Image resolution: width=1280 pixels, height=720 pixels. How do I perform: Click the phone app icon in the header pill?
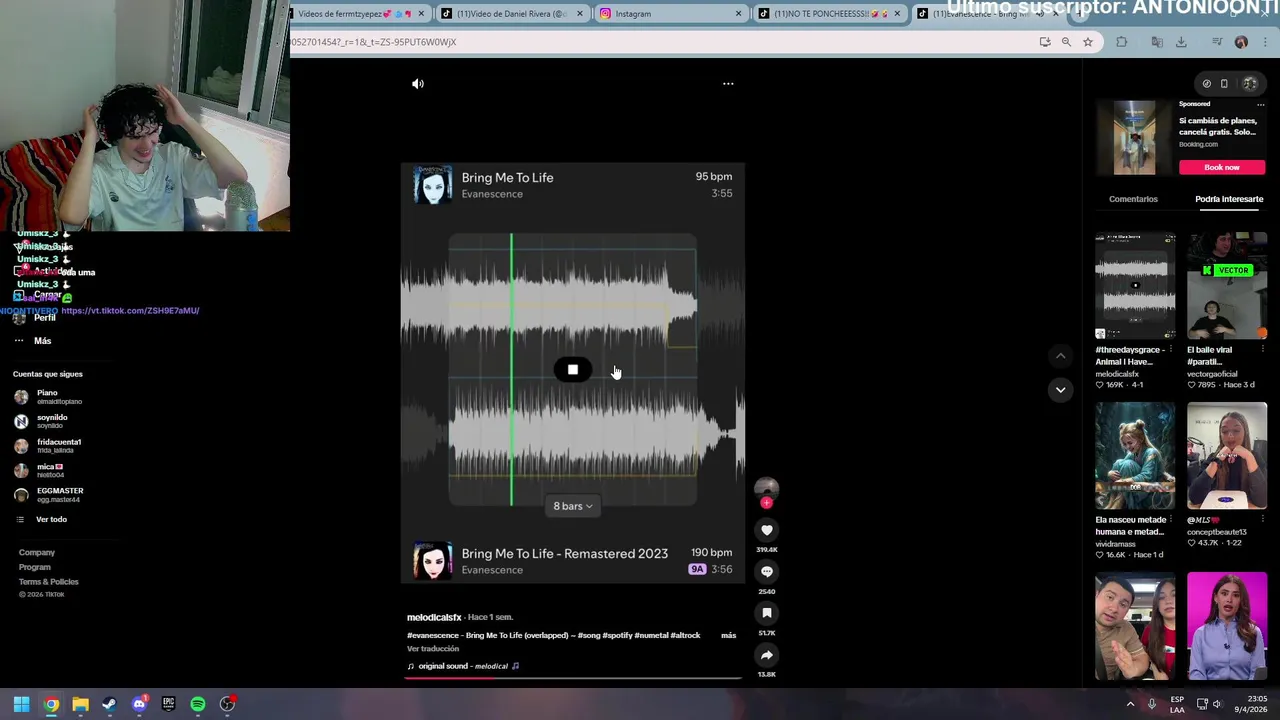coord(1224,84)
